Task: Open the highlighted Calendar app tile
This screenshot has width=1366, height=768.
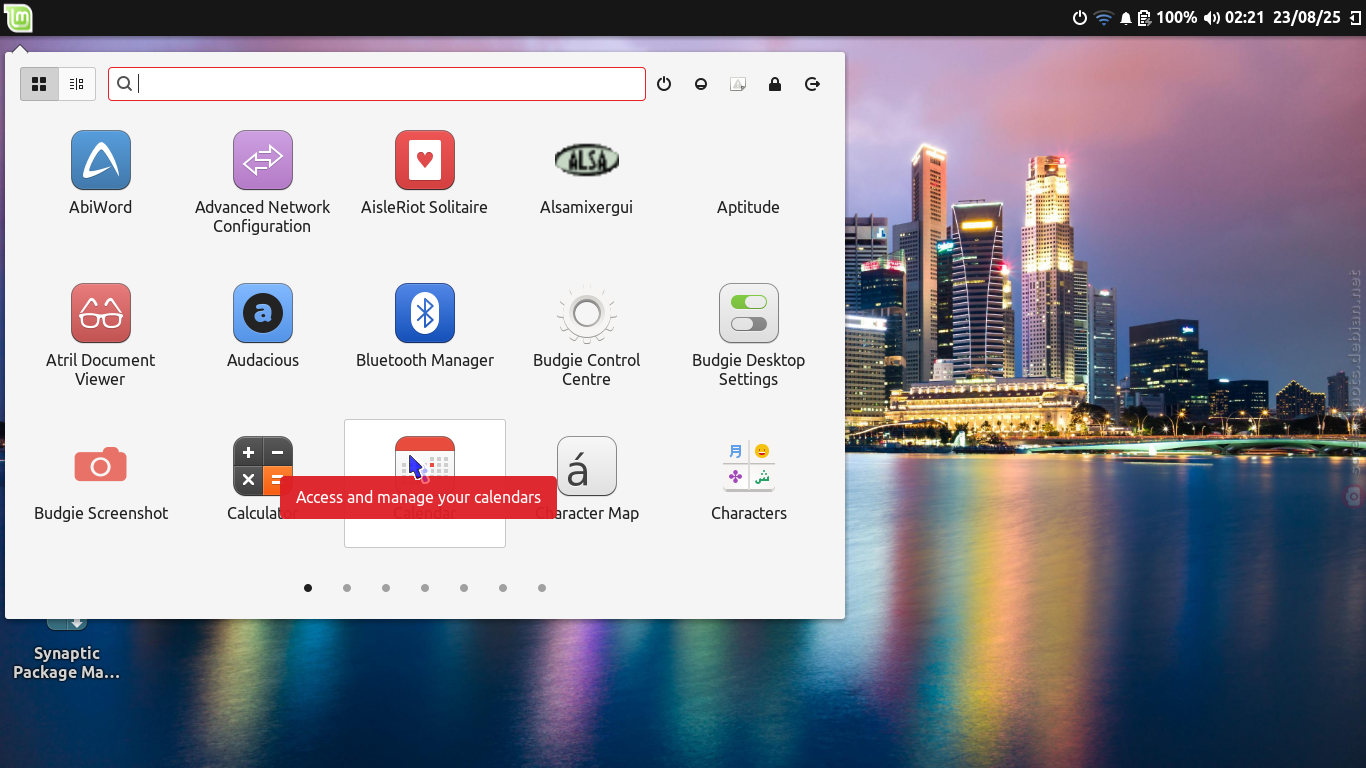Action: (x=424, y=483)
